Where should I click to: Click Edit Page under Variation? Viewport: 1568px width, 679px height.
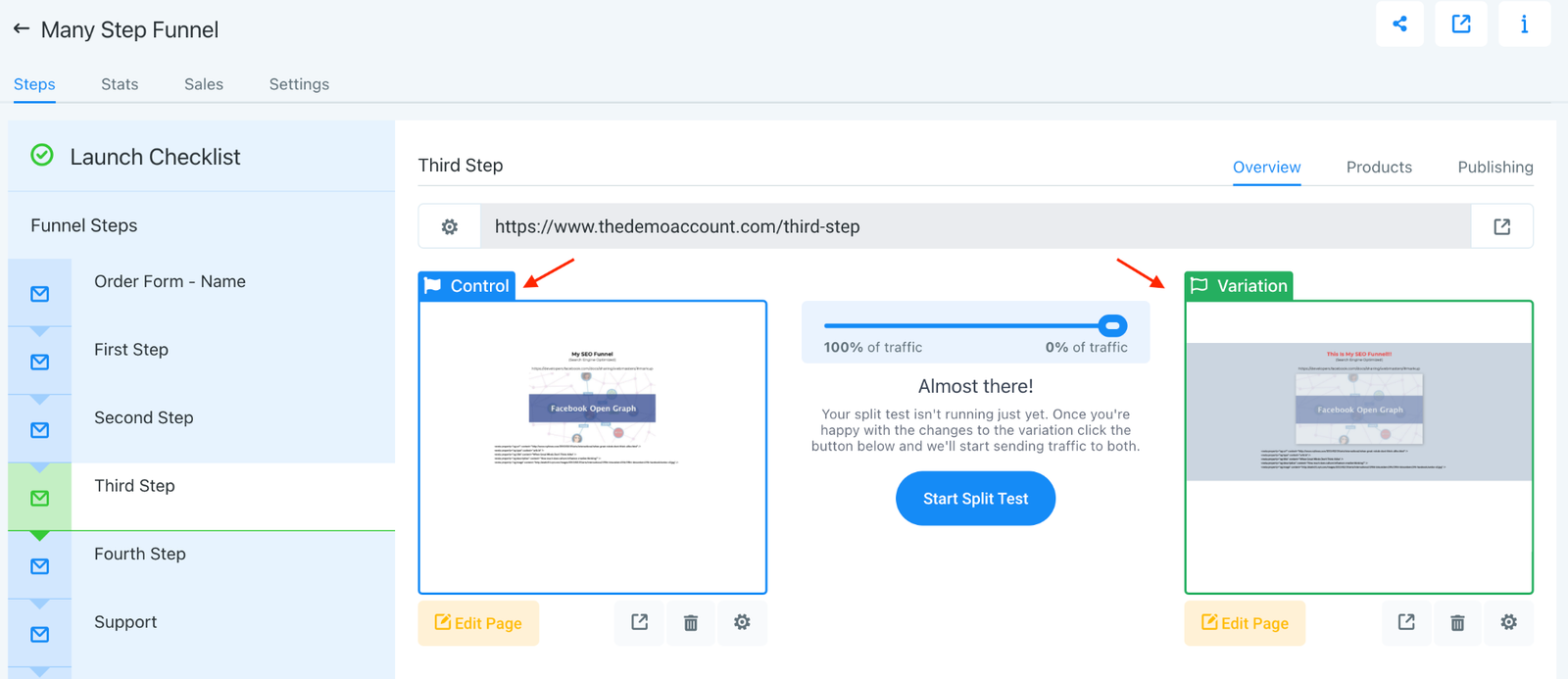(1245, 623)
